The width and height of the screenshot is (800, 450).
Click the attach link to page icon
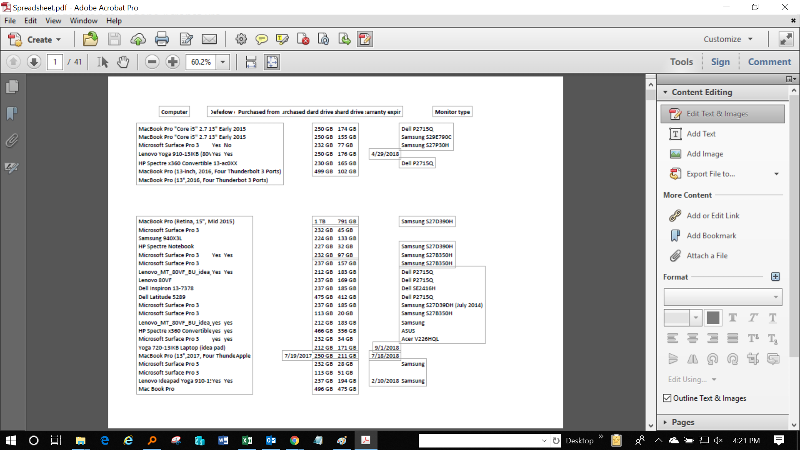click(323, 39)
